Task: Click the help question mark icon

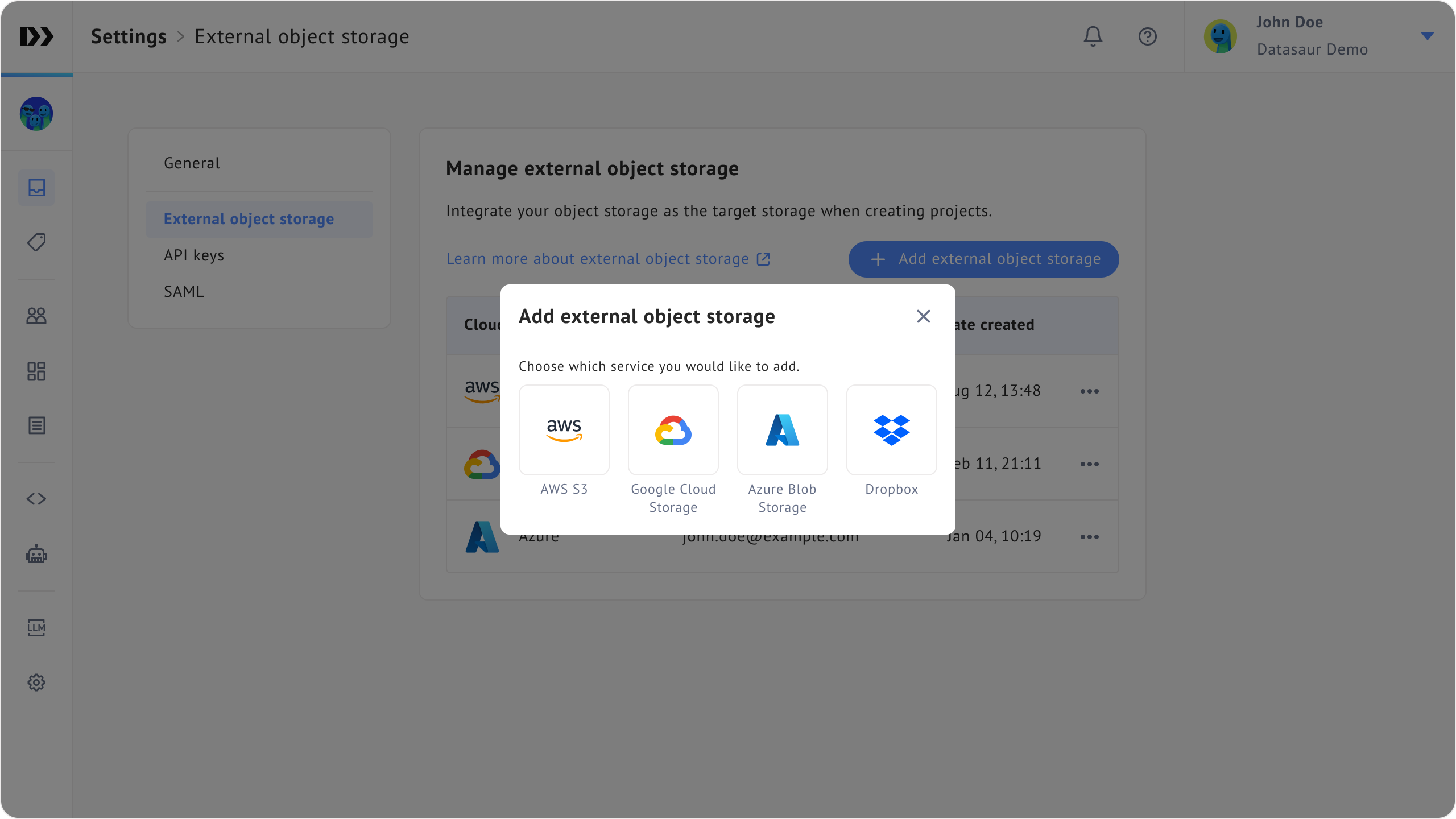Action: [x=1147, y=36]
